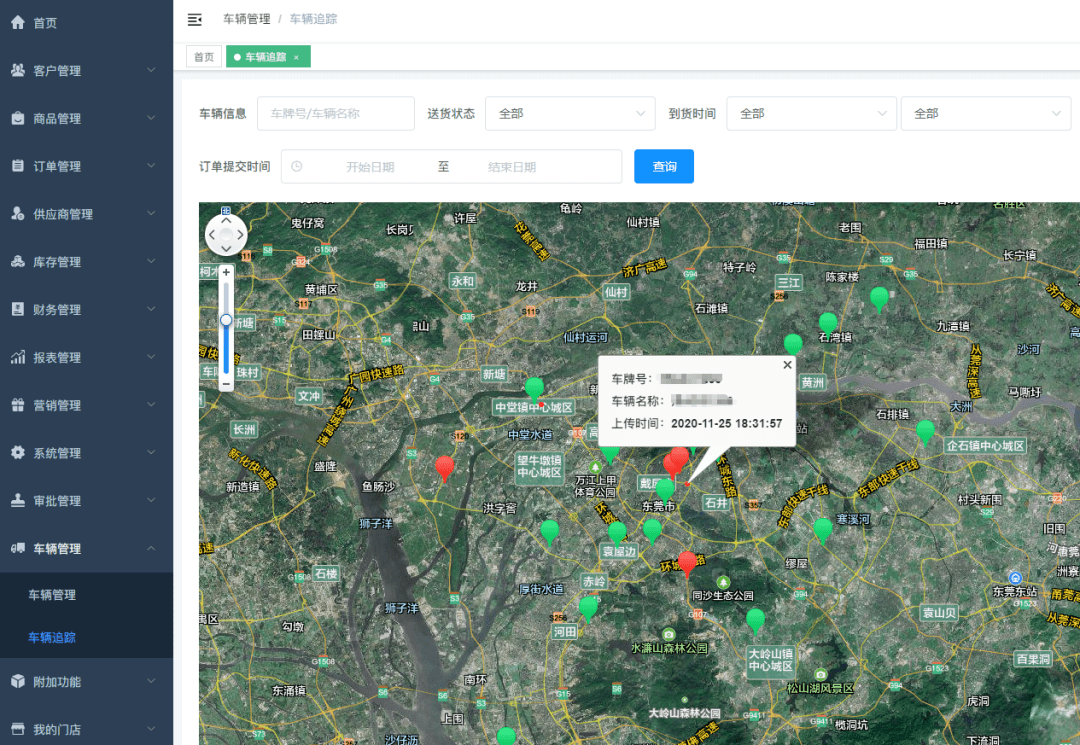Viewport: 1080px width, 745px height.
Task: Close the vehicle info popup
Action: 786,366
